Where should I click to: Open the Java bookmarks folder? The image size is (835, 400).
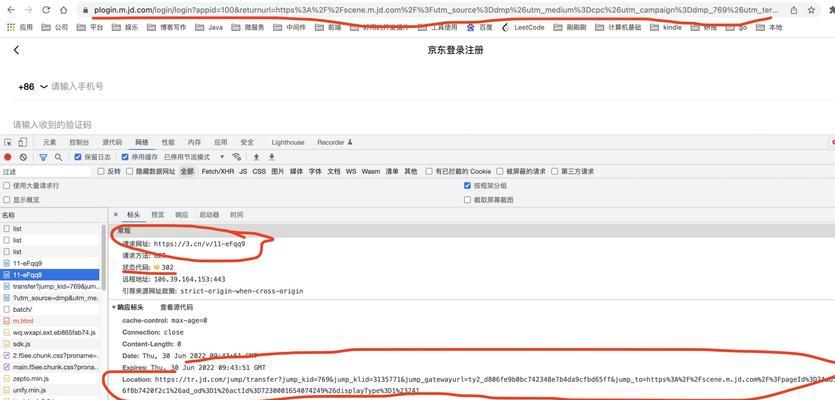[x=209, y=27]
